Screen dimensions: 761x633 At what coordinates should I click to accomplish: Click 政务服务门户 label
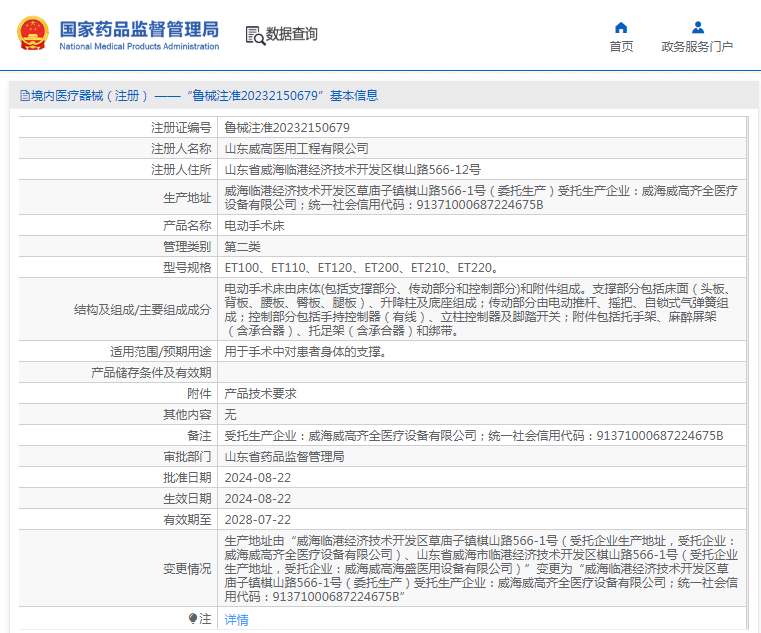pyautogui.click(x=697, y=47)
